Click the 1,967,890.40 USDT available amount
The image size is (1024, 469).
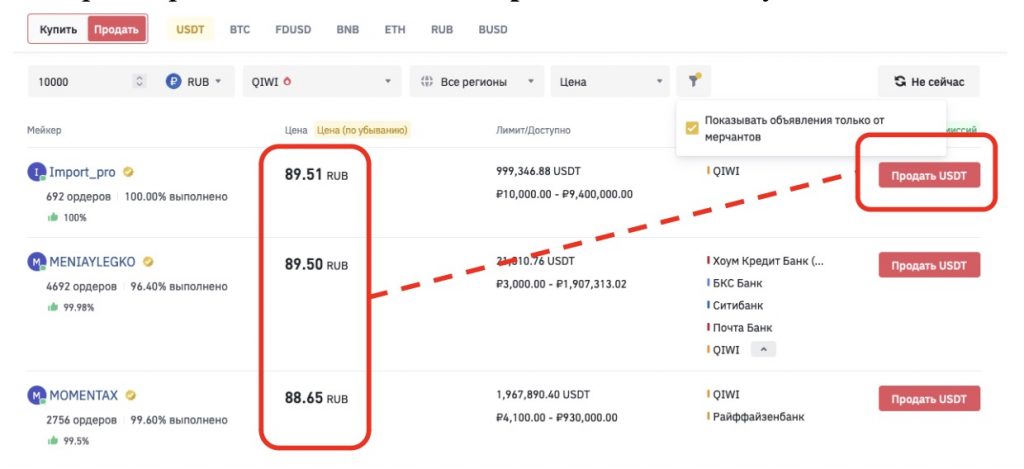tap(543, 395)
